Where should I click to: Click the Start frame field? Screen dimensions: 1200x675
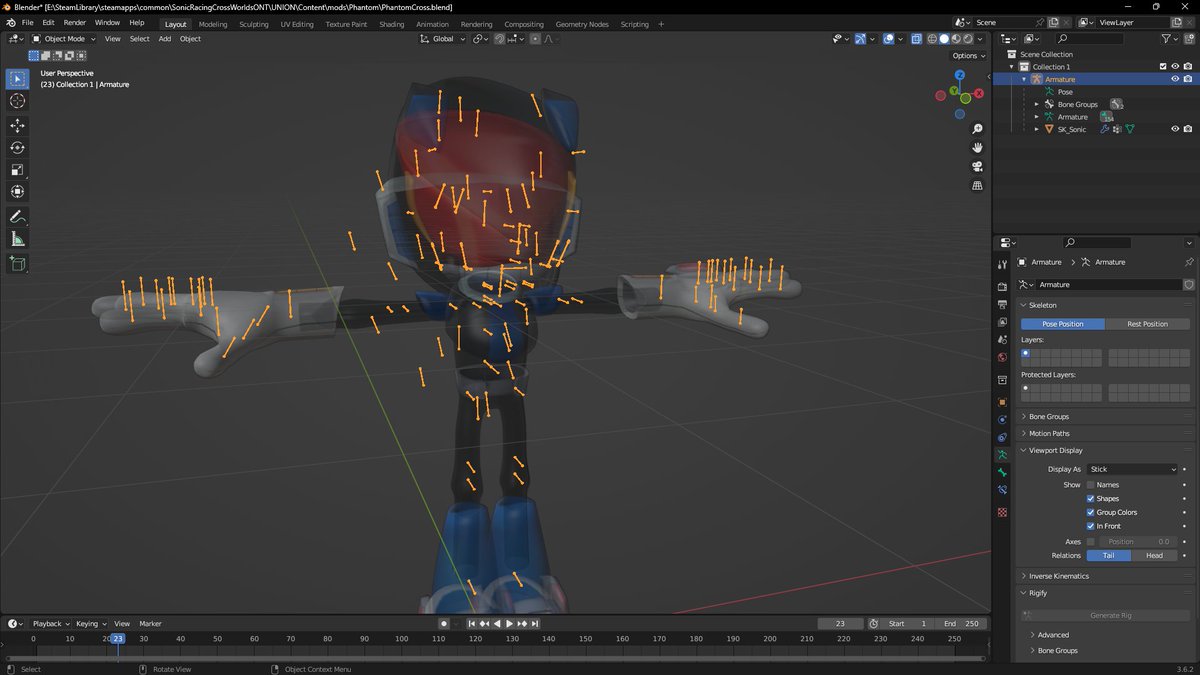pyautogui.click(x=908, y=623)
